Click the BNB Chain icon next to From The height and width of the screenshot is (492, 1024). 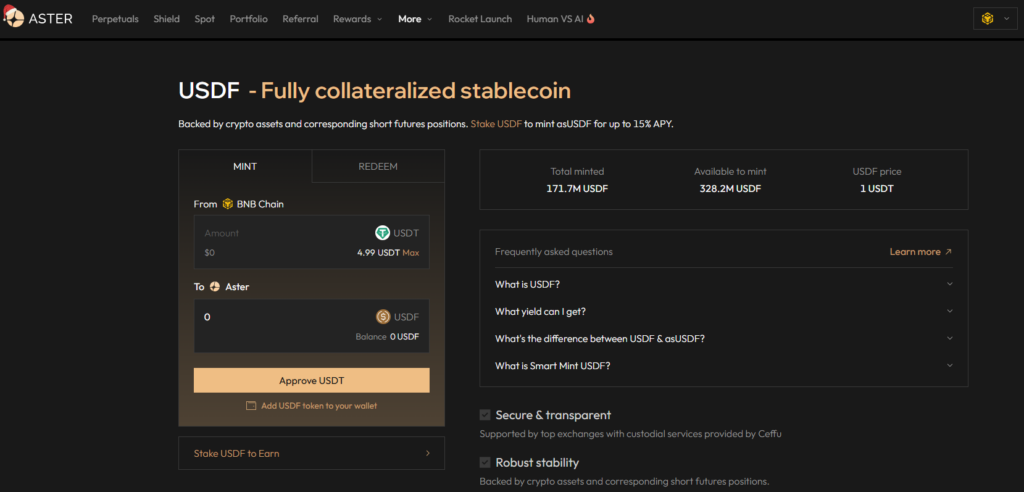(x=228, y=204)
